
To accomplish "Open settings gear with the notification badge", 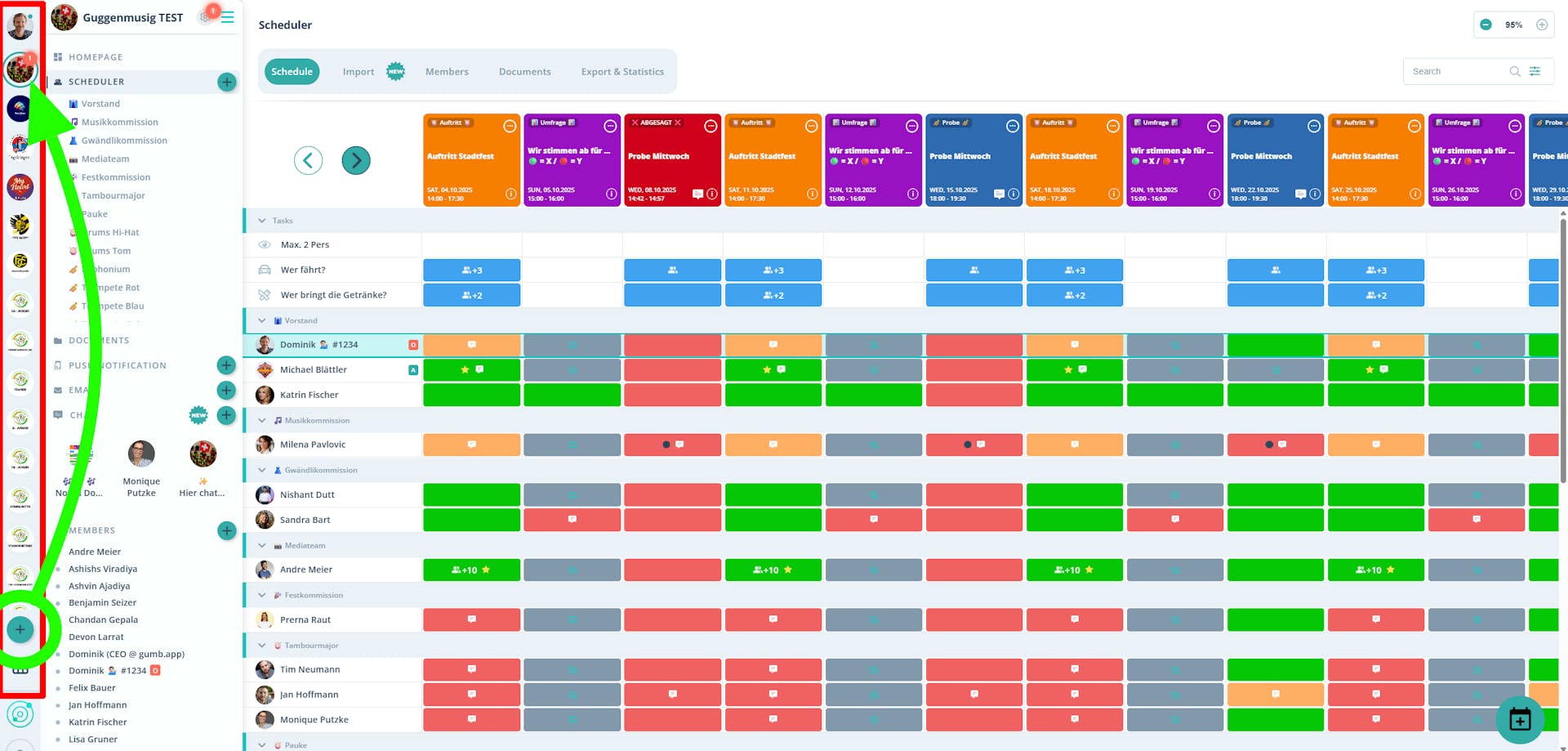I will click(x=207, y=15).
